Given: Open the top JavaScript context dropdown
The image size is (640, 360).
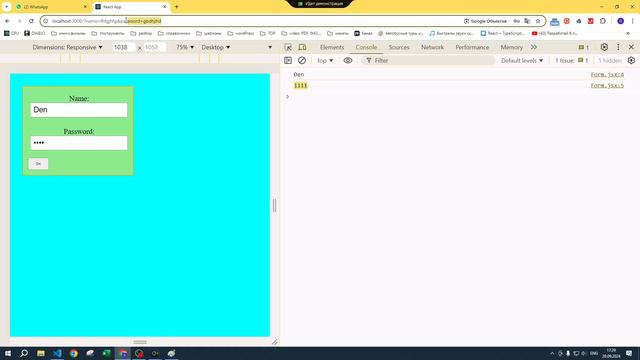Looking at the screenshot, I should point(325,60).
